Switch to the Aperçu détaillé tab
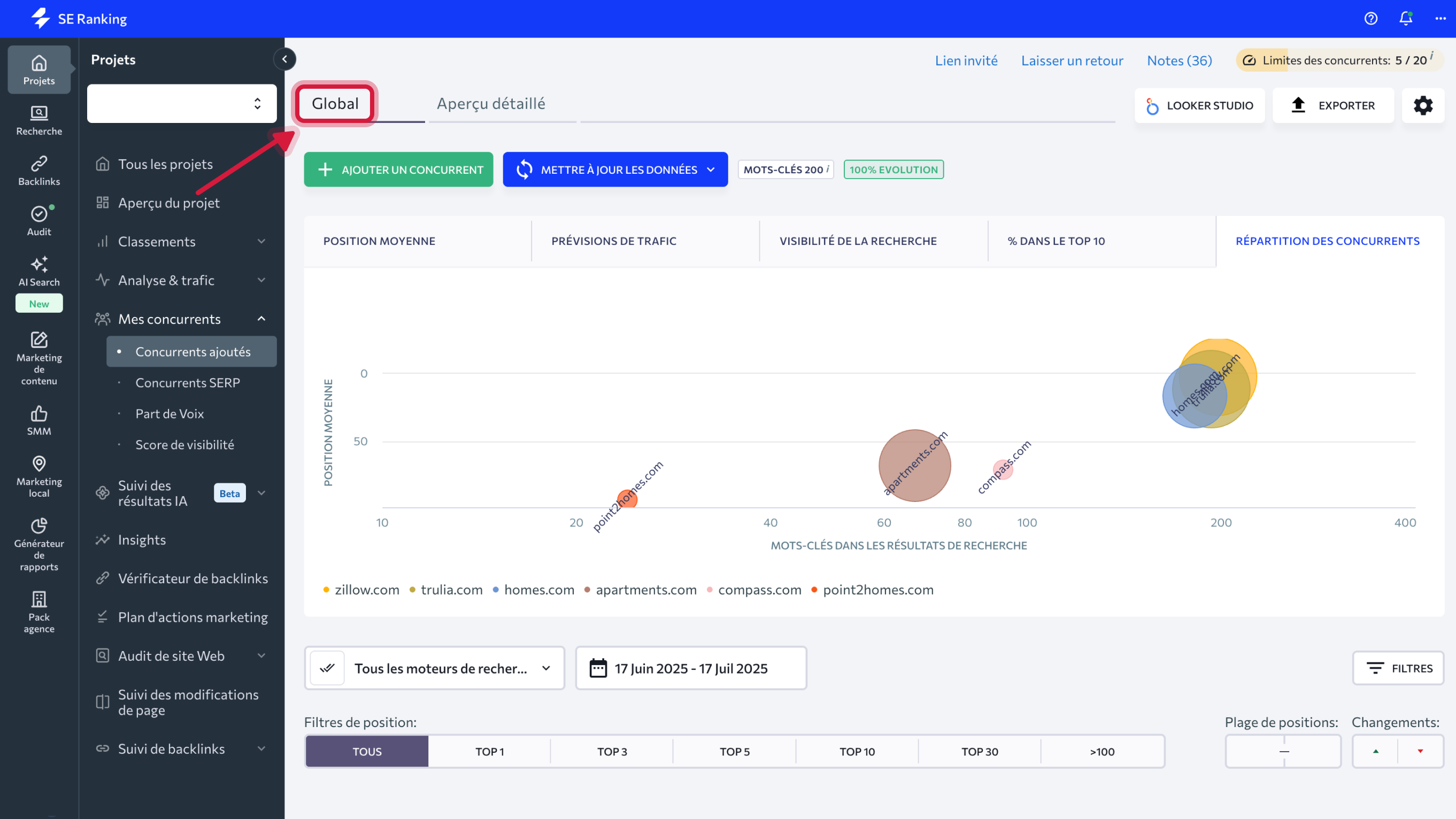The width and height of the screenshot is (1456, 819). (x=491, y=103)
